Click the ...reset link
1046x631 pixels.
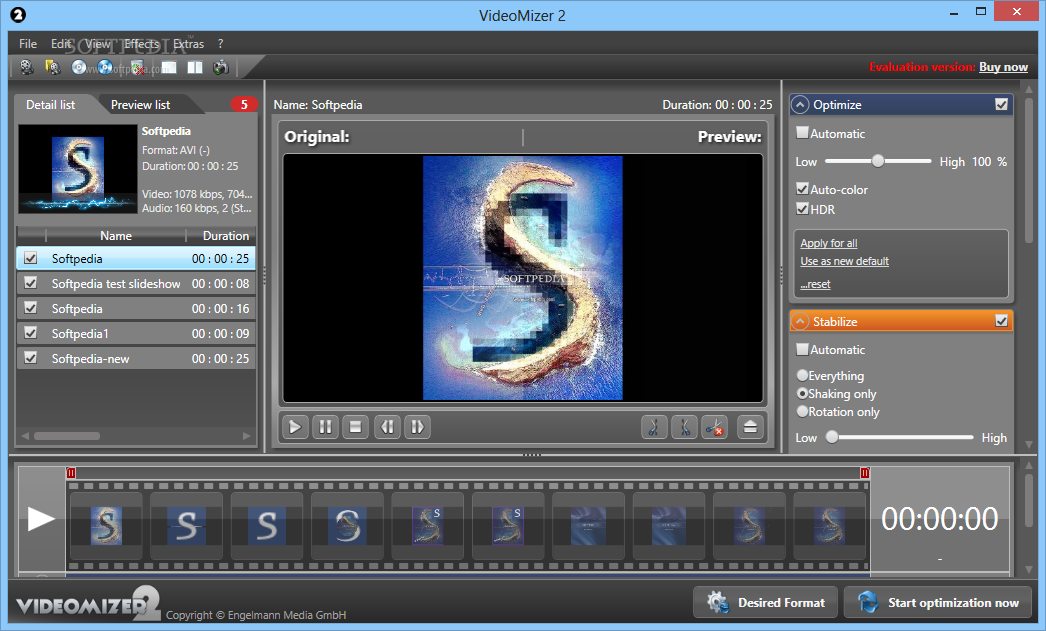point(815,284)
